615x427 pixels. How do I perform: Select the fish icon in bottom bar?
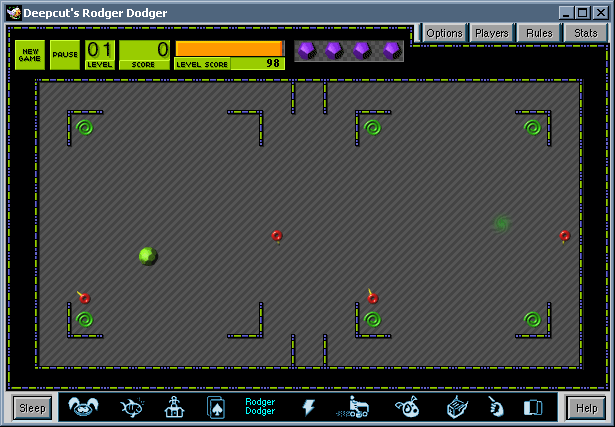pyautogui.click(x=131, y=407)
